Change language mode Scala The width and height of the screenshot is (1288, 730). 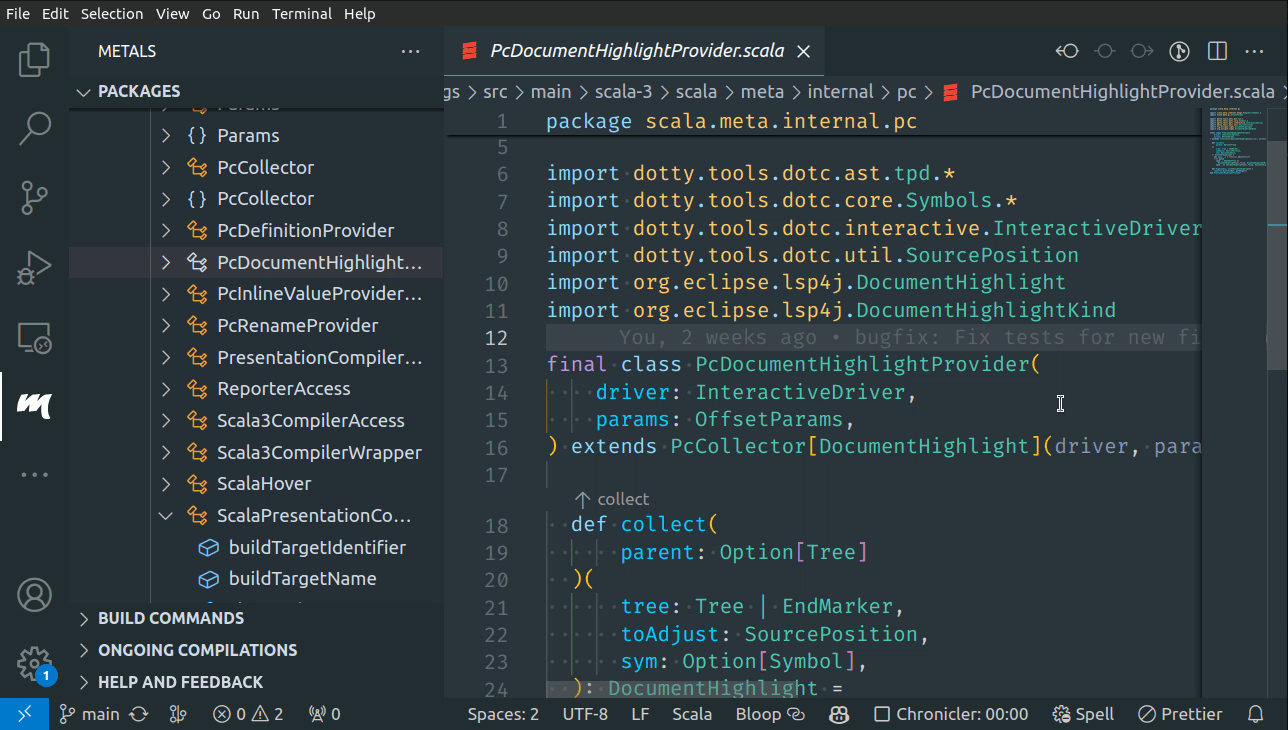click(692, 714)
